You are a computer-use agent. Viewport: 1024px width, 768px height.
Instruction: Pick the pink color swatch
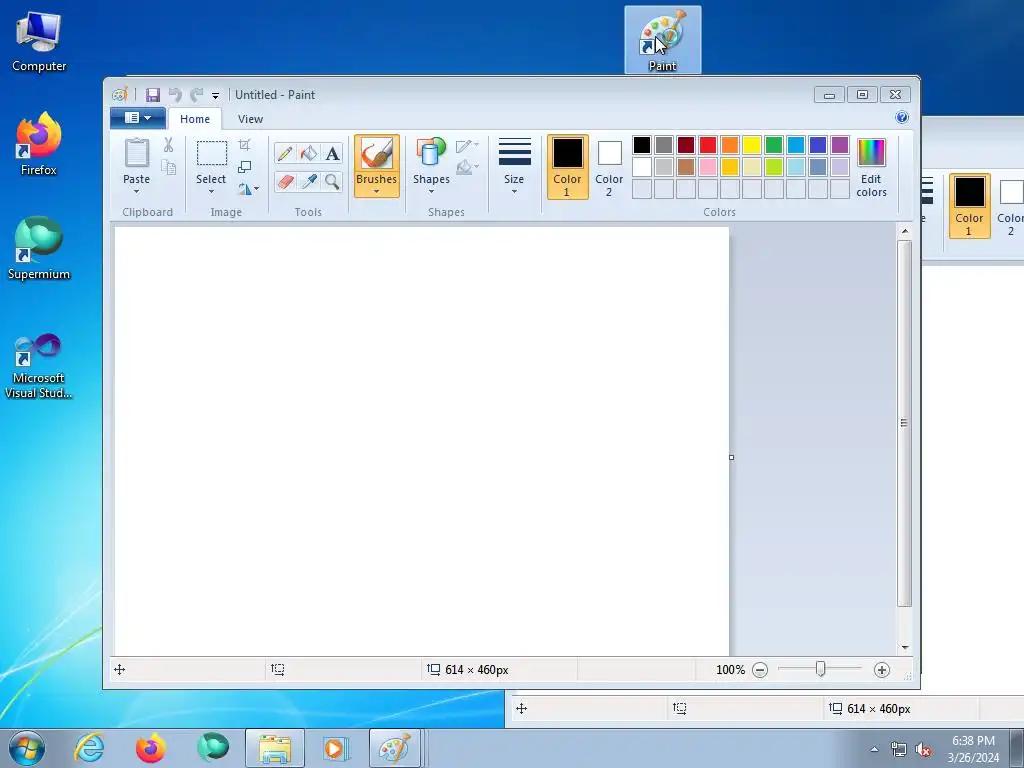[x=708, y=167]
